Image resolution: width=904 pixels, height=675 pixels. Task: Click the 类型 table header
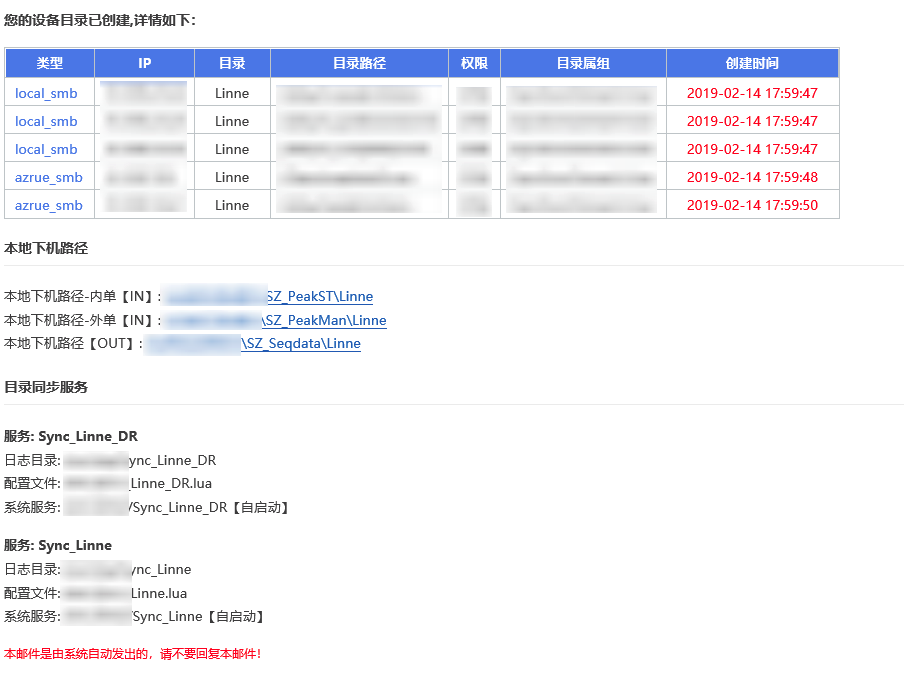click(x=50, y=63)
